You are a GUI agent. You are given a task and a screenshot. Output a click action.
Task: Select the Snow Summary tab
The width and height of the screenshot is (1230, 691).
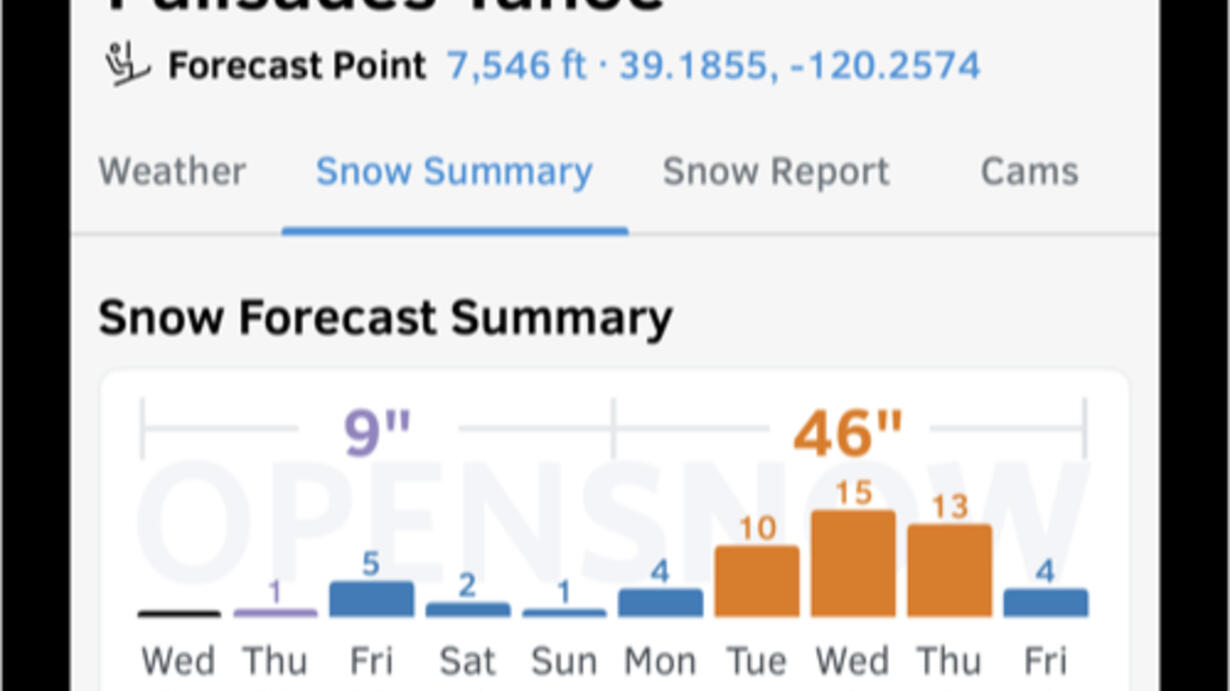454,172
